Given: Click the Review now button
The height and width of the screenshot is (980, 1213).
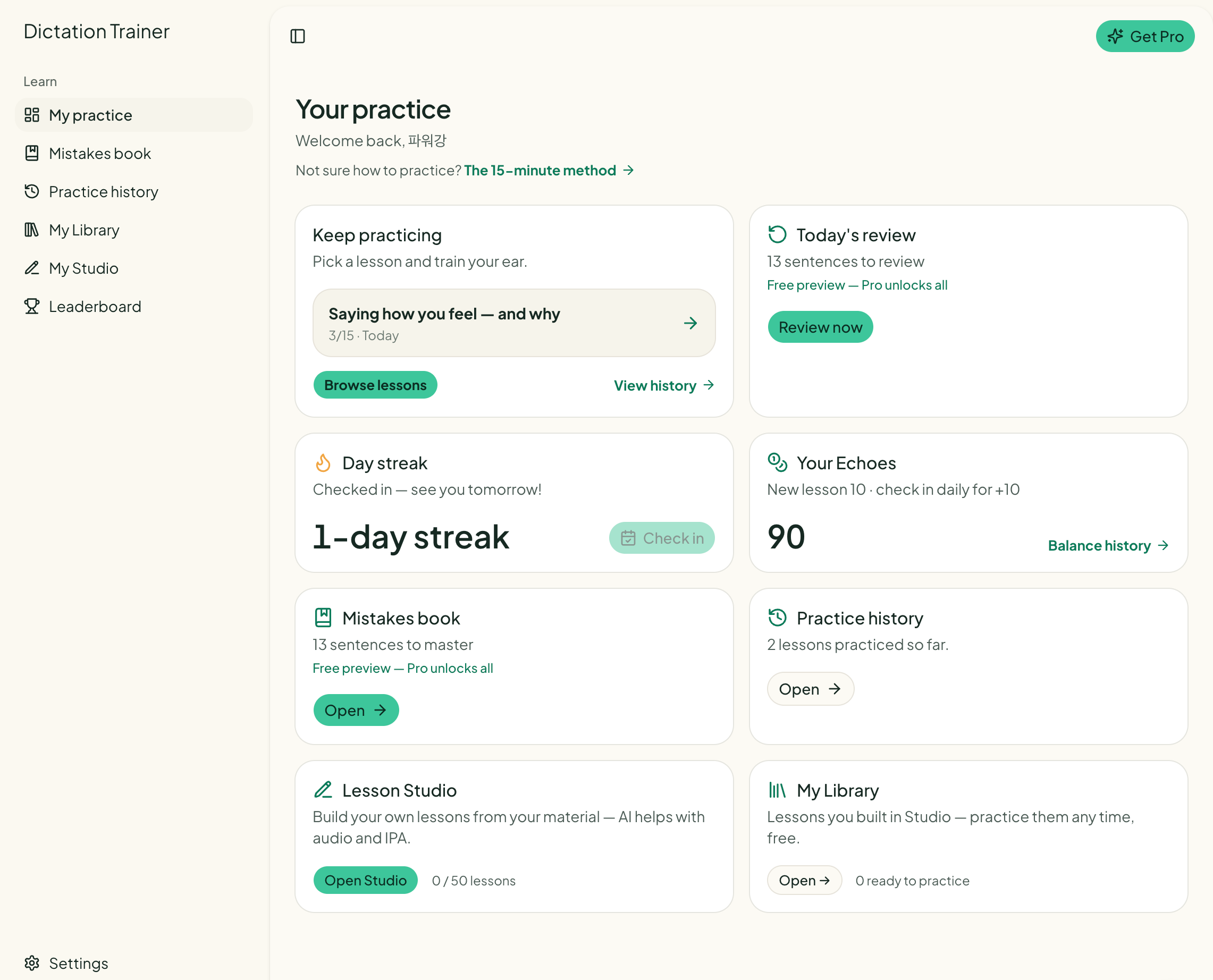Looking at the screenshot, I should click(x=821, y=327).
